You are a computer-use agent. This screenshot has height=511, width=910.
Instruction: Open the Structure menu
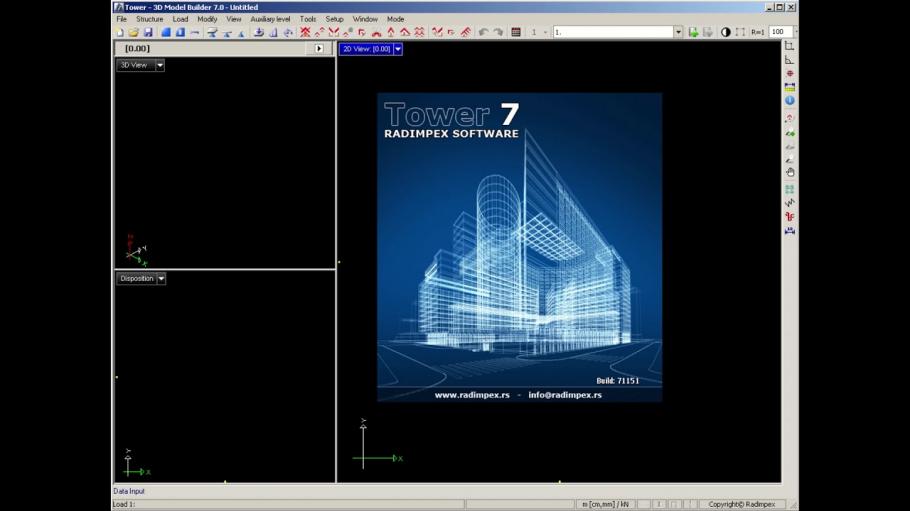pyautogui.click(x=150, y=19)
